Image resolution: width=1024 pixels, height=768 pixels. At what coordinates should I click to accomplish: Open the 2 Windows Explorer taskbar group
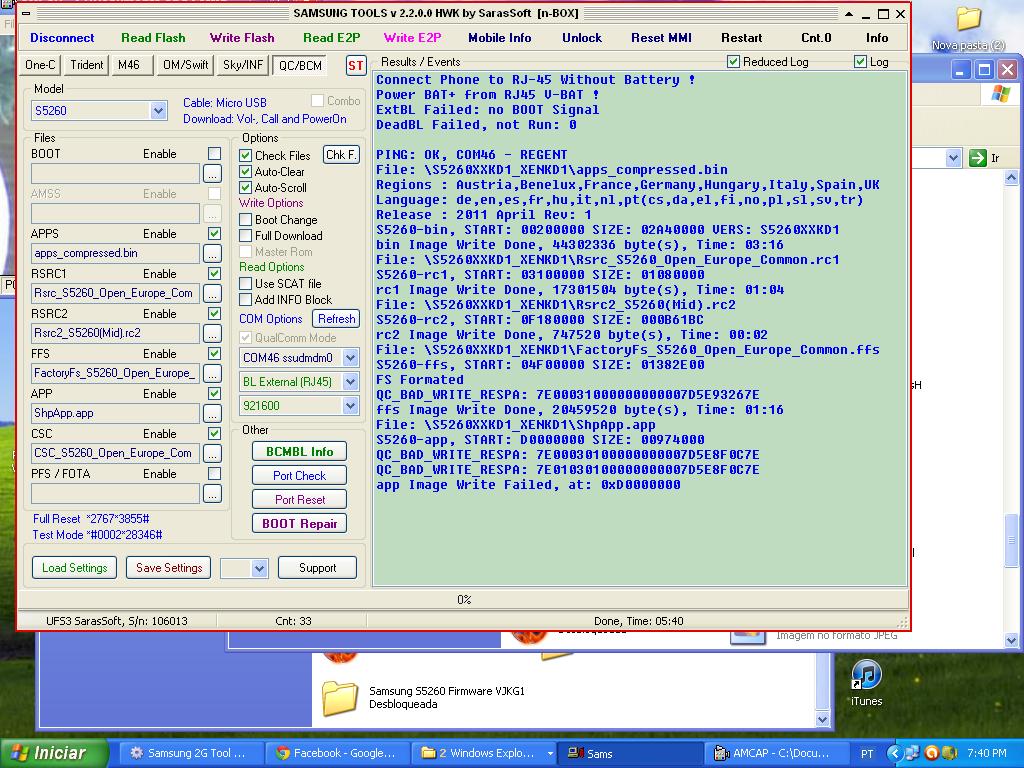[485, 753]
